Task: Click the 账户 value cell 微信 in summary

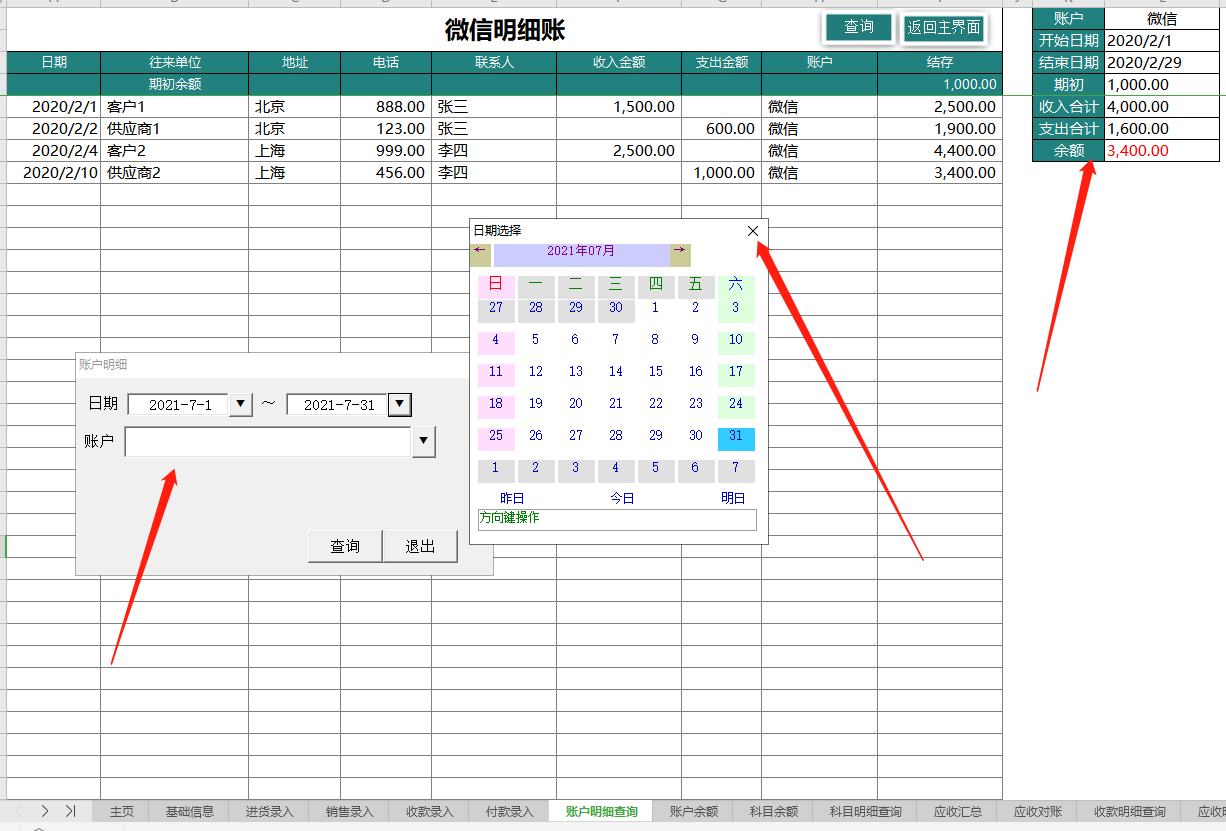Action: pos(1162,19)
